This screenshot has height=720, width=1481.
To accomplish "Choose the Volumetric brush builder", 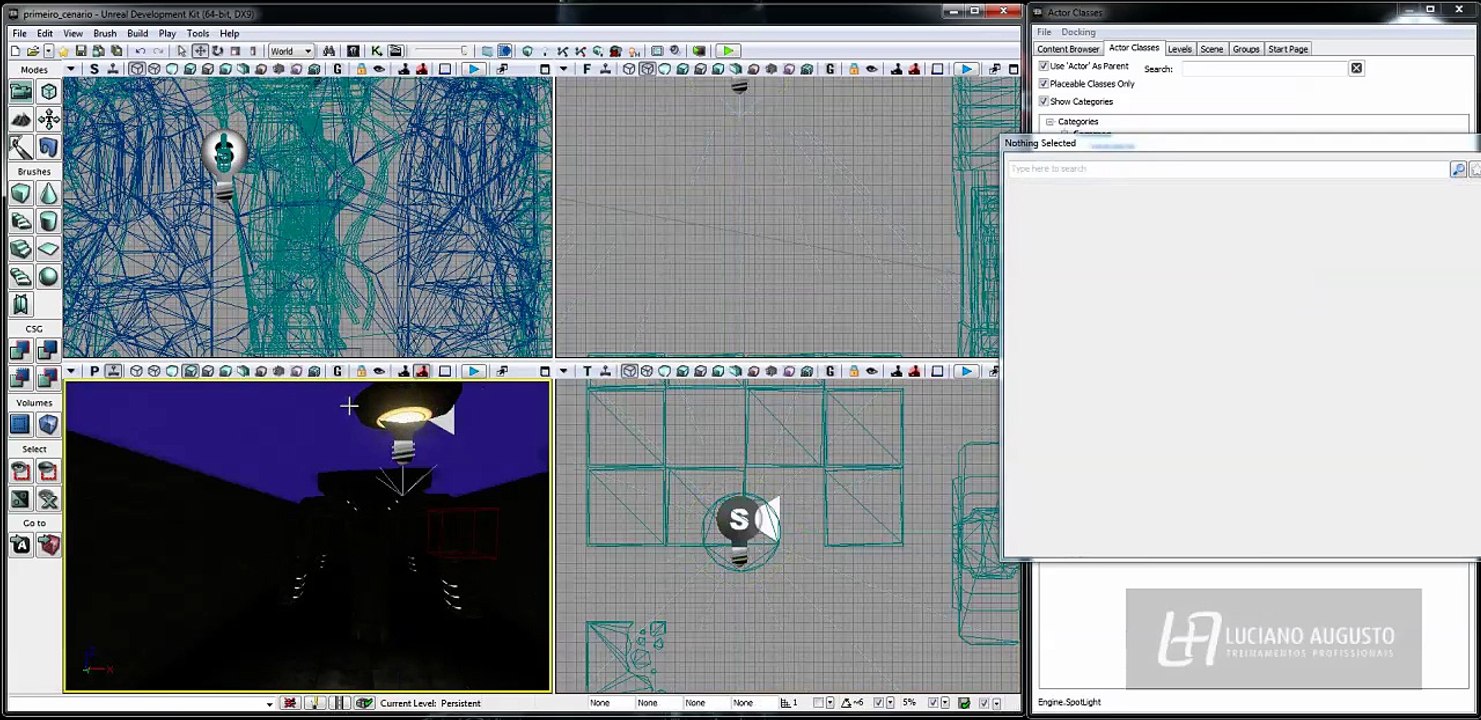I will (x=21, y=305).
